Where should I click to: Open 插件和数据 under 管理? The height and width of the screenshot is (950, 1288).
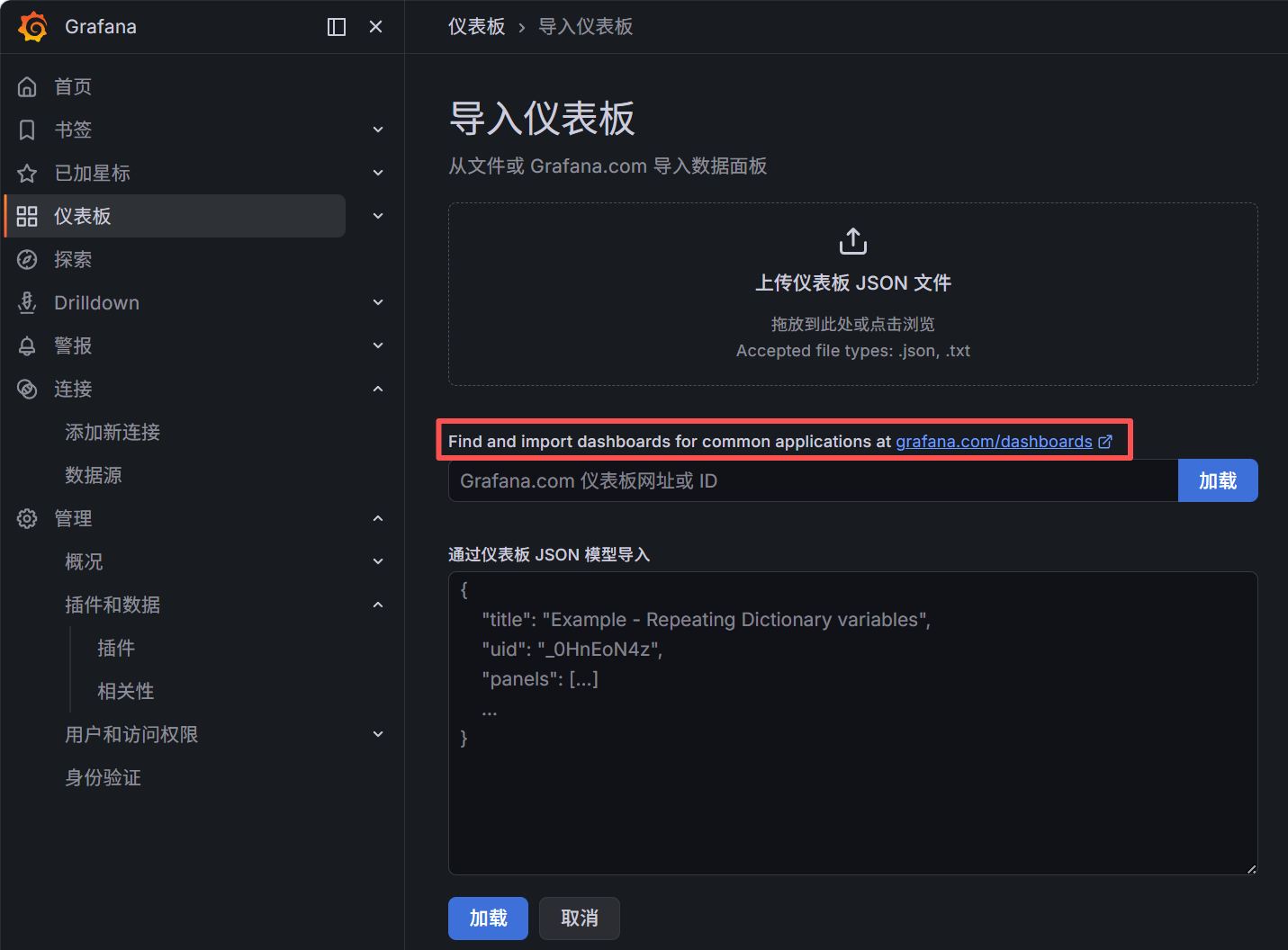click(113, 605)
